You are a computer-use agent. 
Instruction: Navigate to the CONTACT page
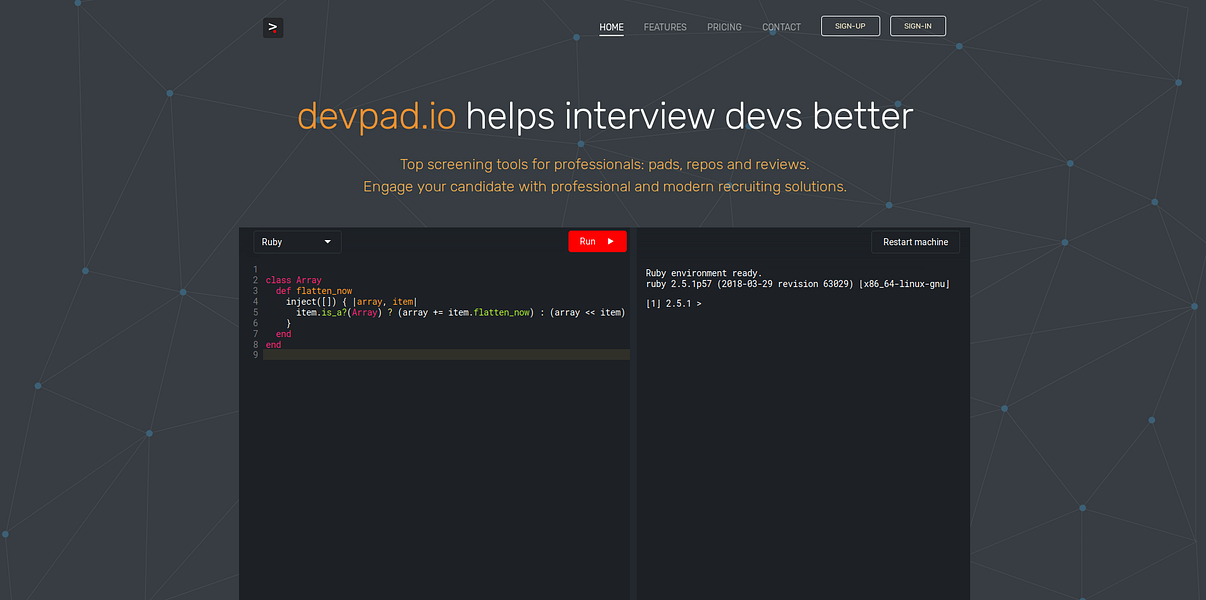pyautogui.click(x=781, y=27)
